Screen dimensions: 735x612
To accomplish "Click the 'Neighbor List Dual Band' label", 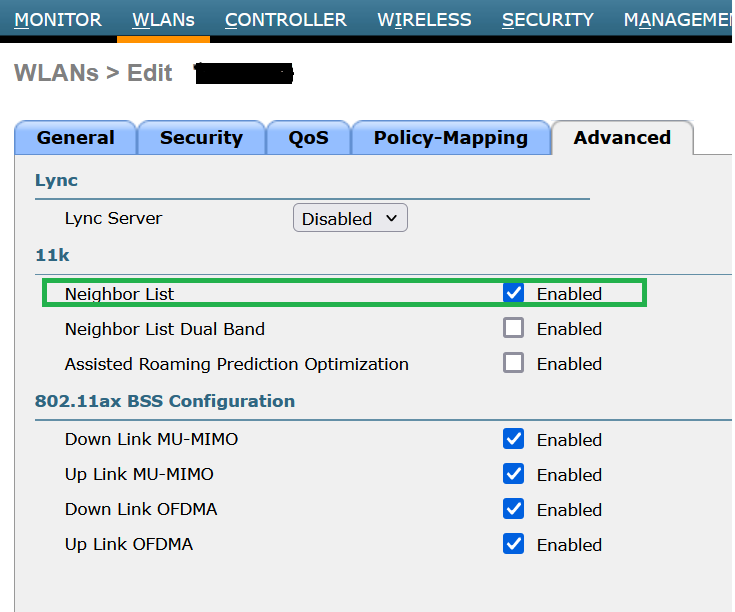I will click(x=165, y=329).
